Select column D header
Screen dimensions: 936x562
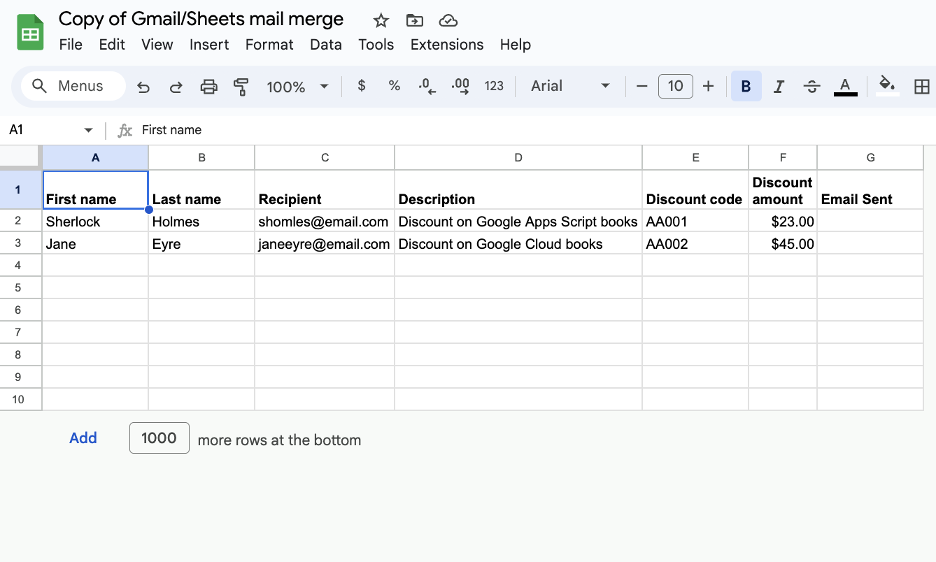[518, 158]
